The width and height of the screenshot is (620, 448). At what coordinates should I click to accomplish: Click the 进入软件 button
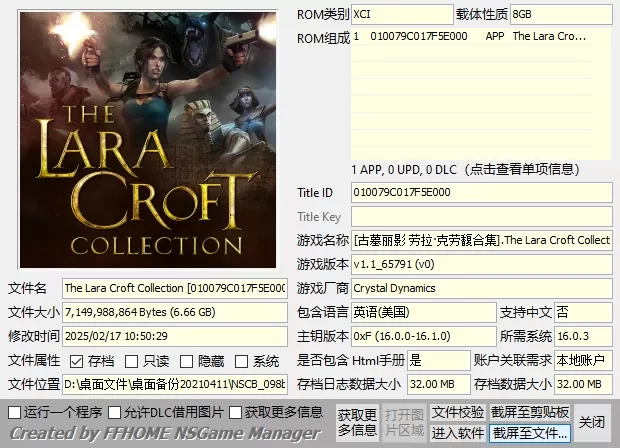pos(458,433)
